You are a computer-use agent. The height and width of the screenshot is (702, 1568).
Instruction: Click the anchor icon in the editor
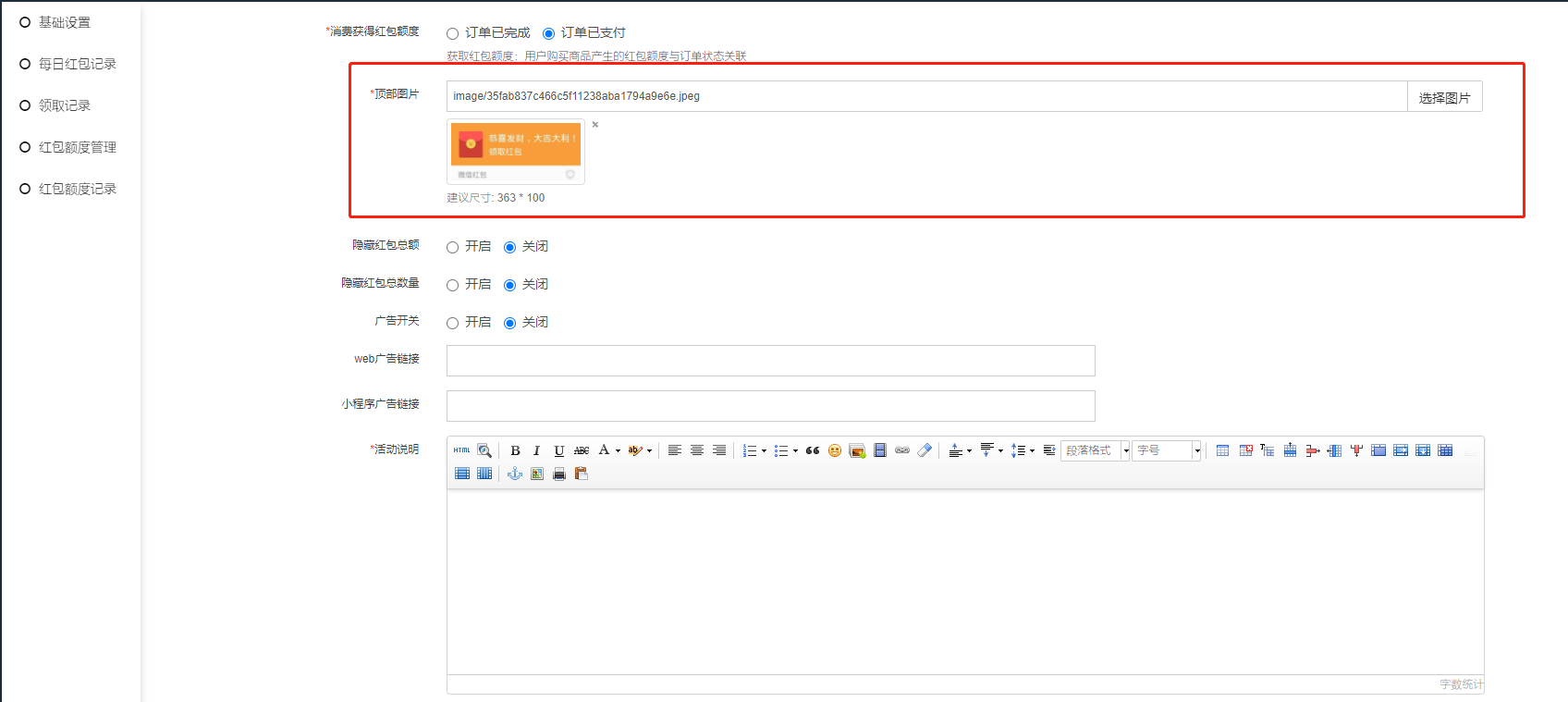coord(515,474)
